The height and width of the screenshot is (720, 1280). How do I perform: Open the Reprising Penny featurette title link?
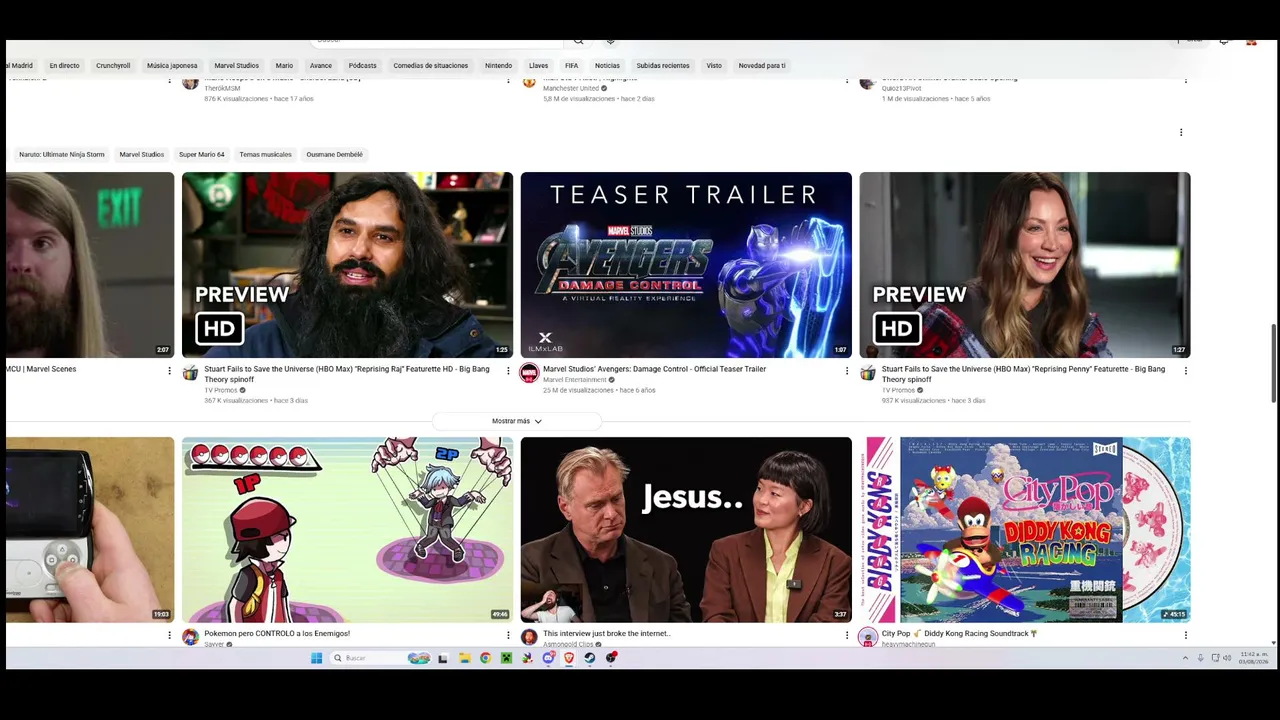[1023, 374]
